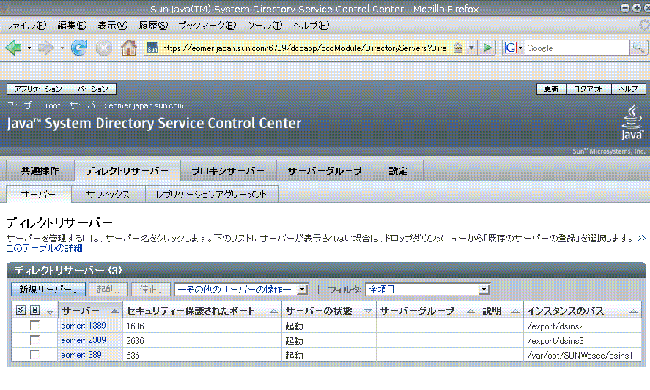Click the disabled 起動 button
This screenshot has width=650, height=390.
tap(107, 289)
